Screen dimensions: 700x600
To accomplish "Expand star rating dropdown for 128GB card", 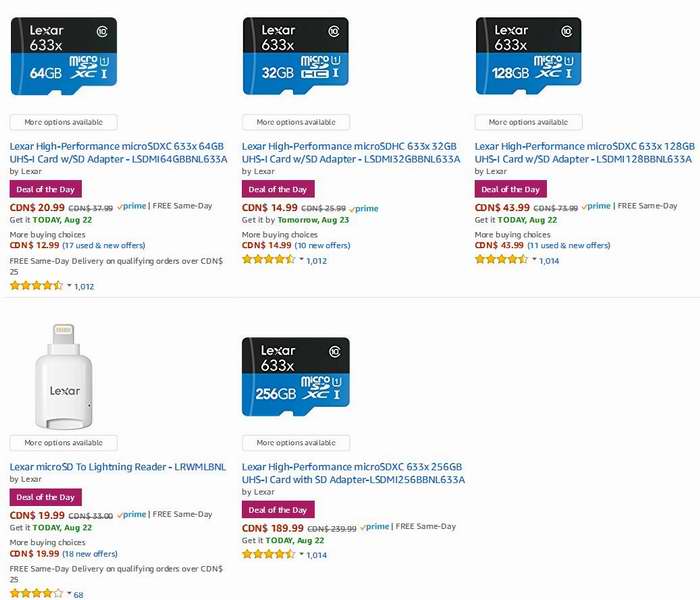I will (x=534, y=259).
